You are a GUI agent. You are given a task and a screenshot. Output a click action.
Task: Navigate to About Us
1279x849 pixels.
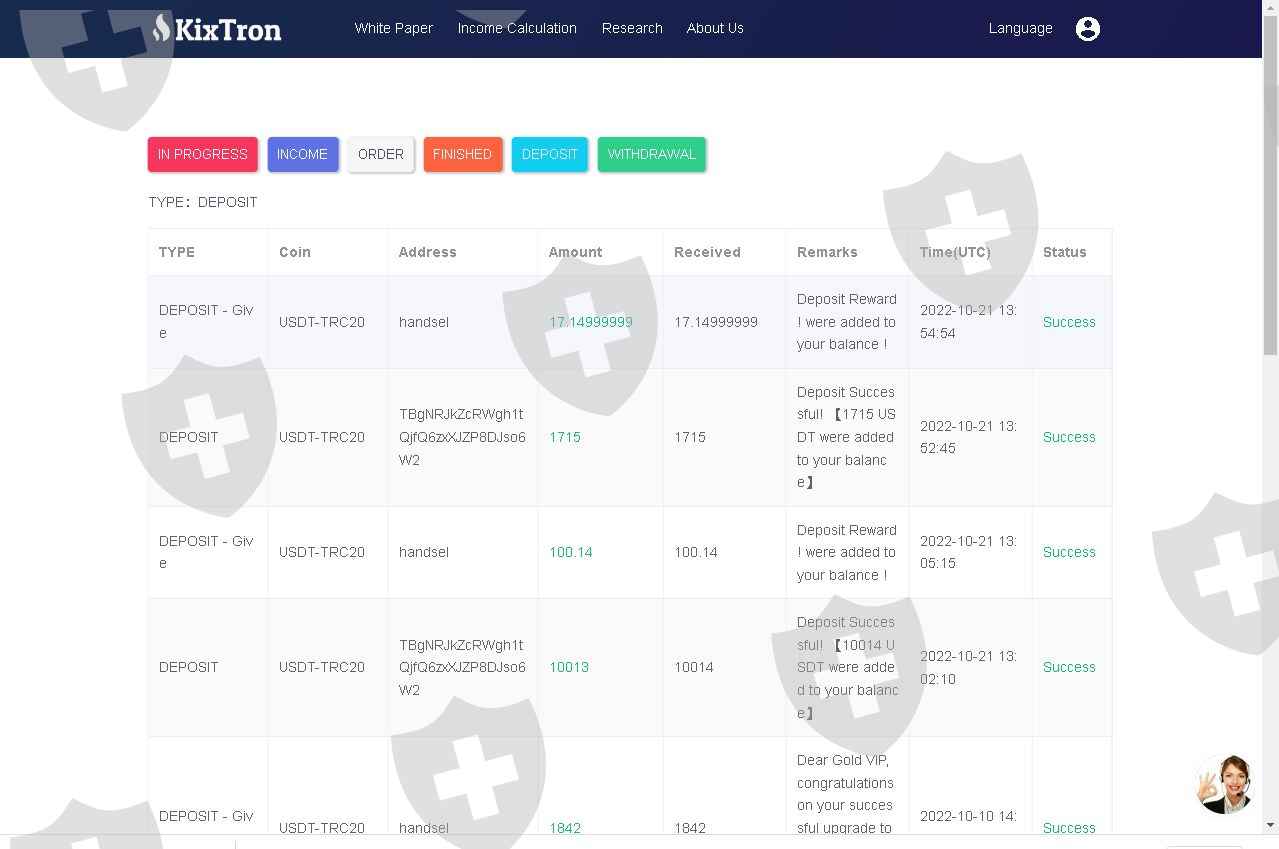click(715, 28)
